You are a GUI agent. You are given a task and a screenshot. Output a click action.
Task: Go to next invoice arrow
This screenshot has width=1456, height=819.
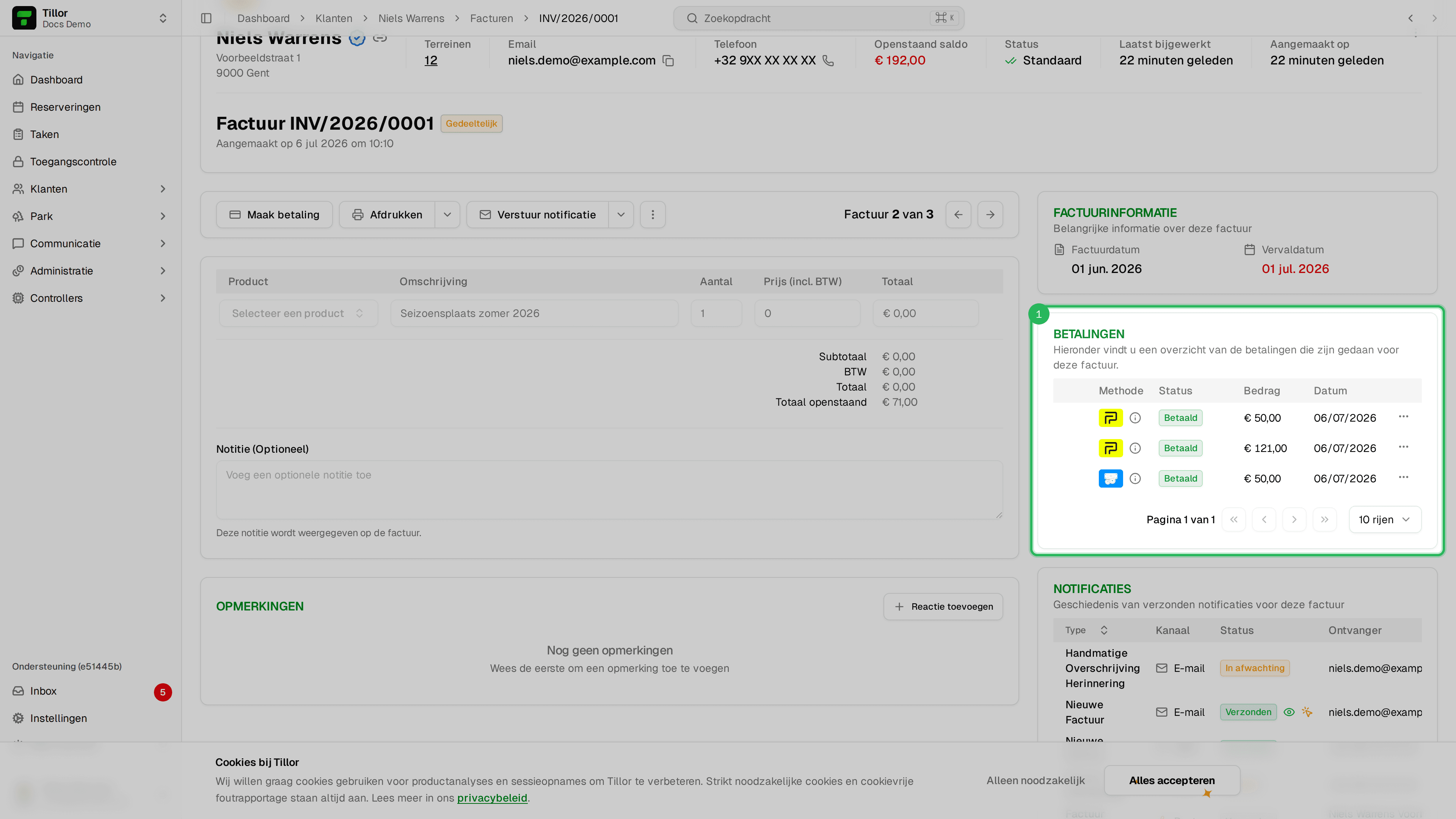(990, 215)
